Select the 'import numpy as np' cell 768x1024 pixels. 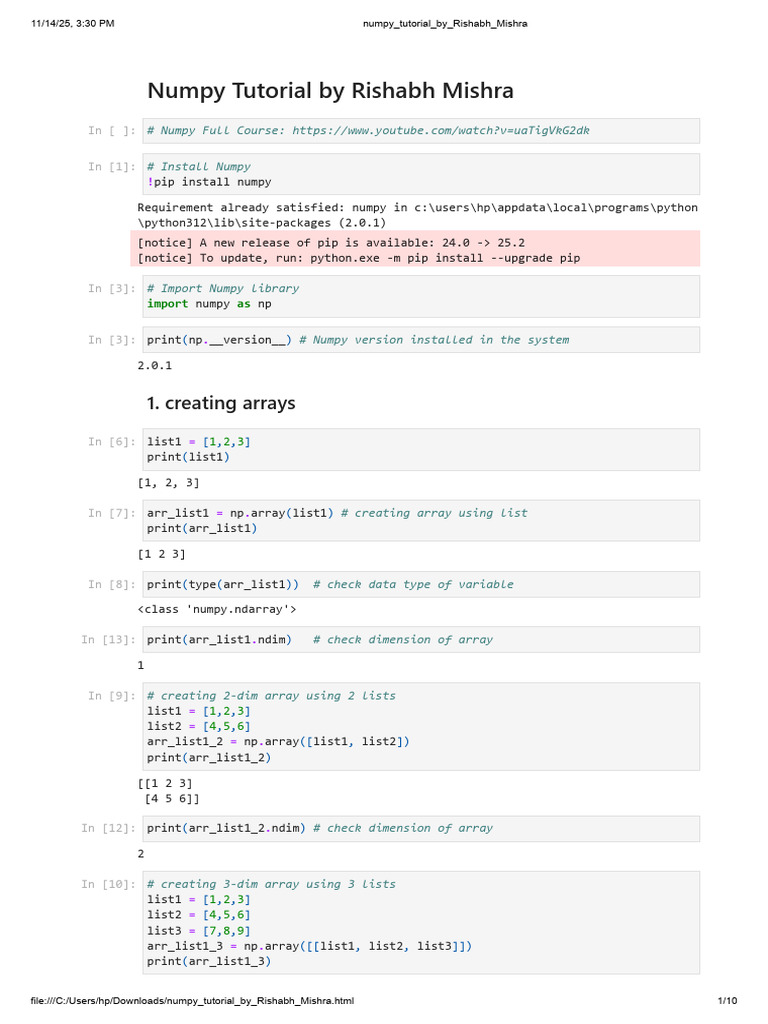(418, 296)
